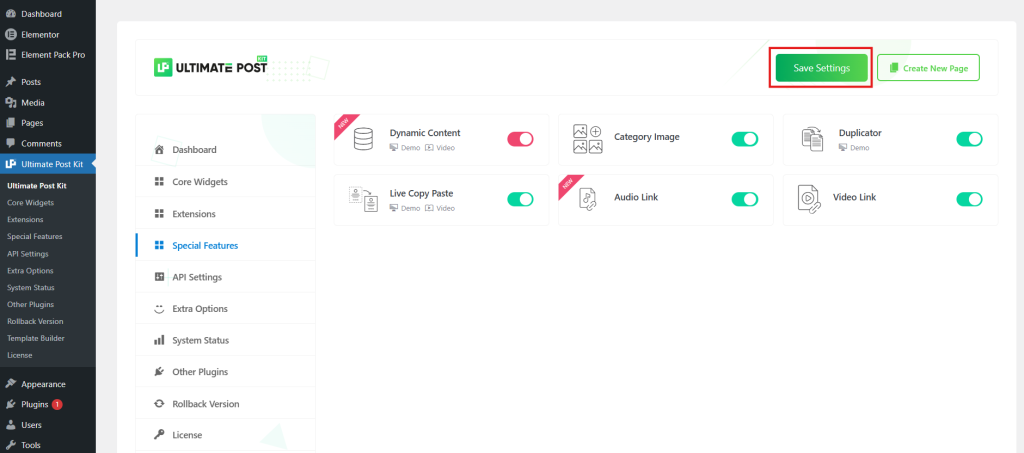Click the Plugins update count badge
This screenshot has width=1024, height=453.
click(57, 405)
